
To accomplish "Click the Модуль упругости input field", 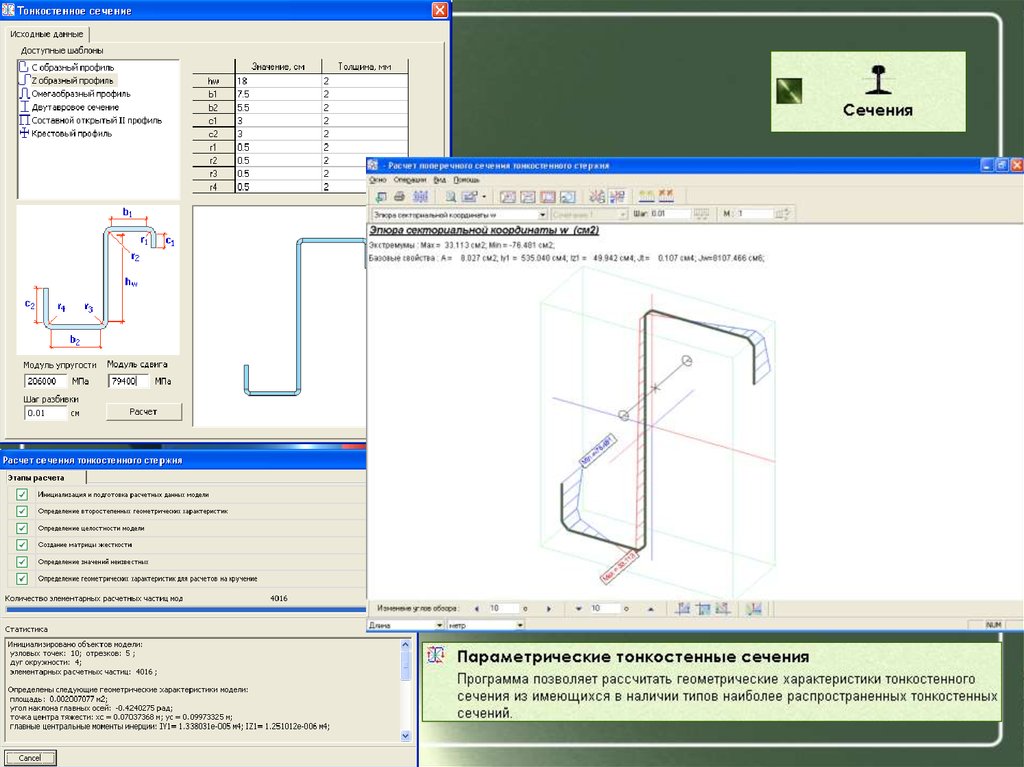I will [46, 381].
